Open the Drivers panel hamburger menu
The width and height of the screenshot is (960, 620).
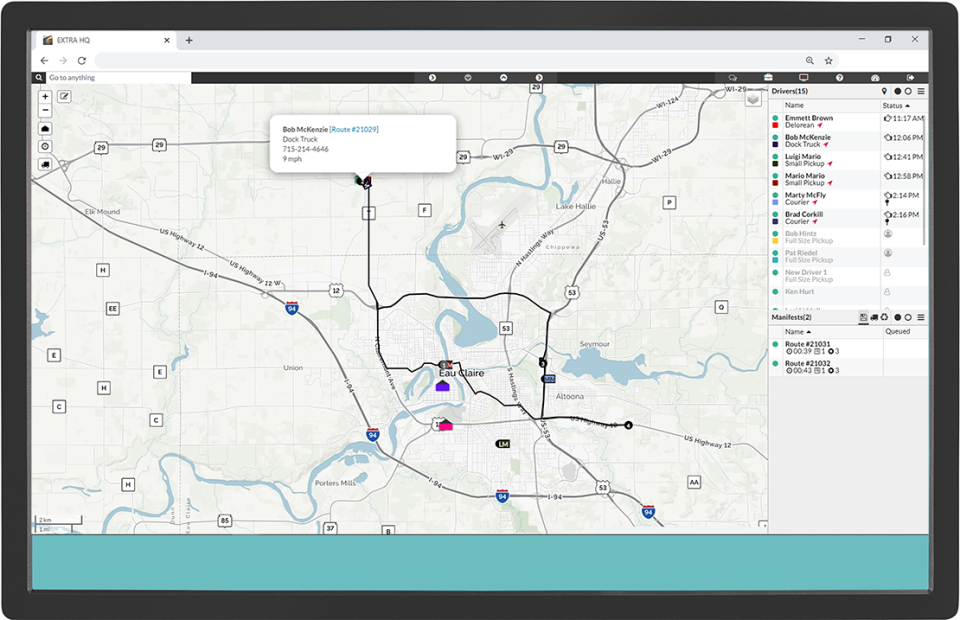(921, 91)
